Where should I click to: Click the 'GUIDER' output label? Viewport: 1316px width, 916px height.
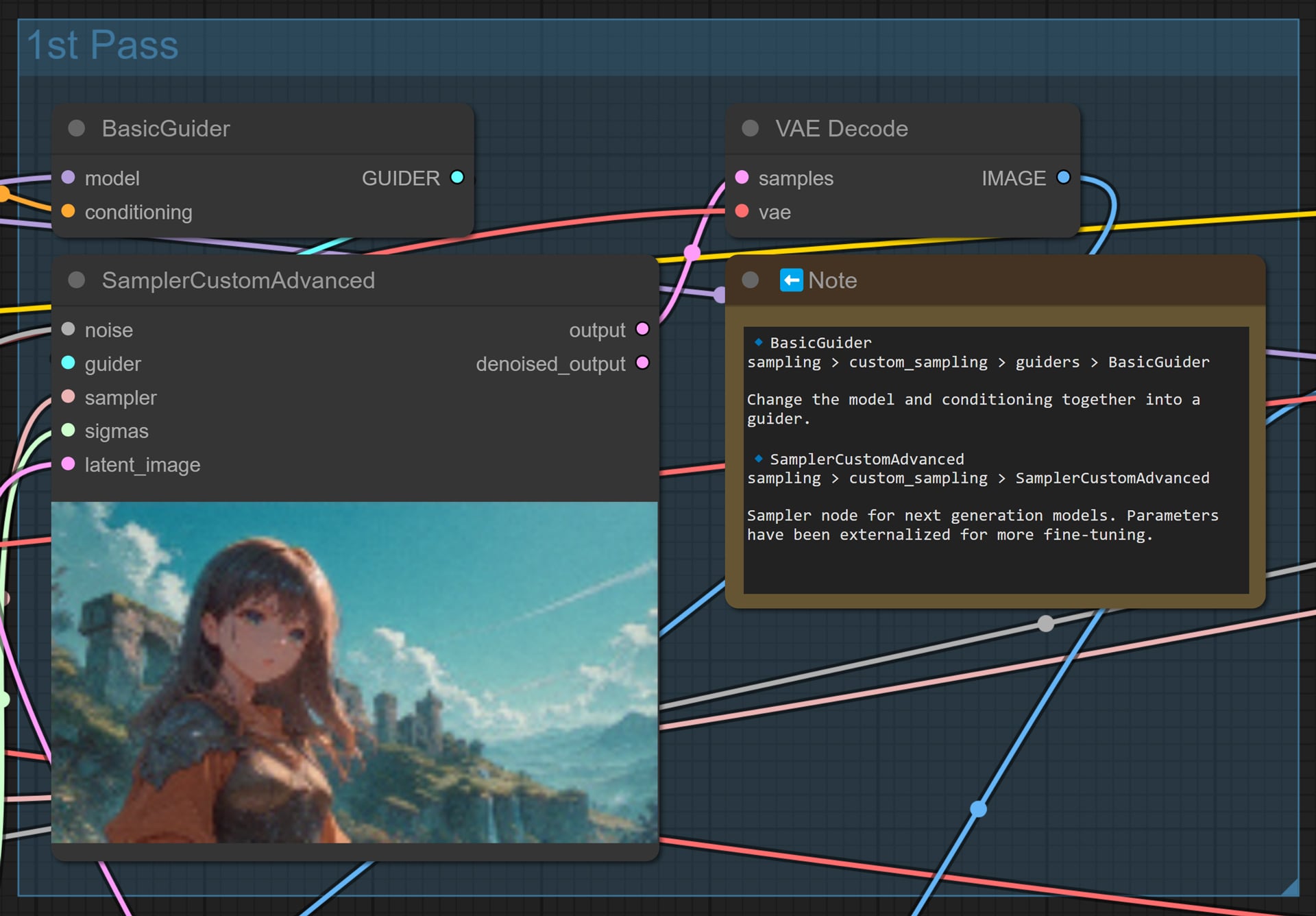tap(401, 178)
